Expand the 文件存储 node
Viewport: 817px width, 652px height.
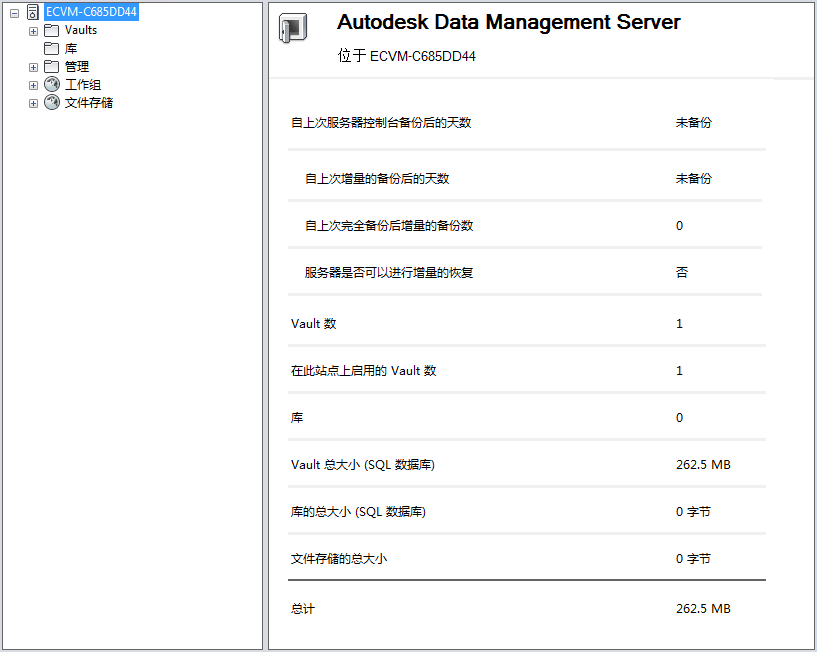(33, 103)
